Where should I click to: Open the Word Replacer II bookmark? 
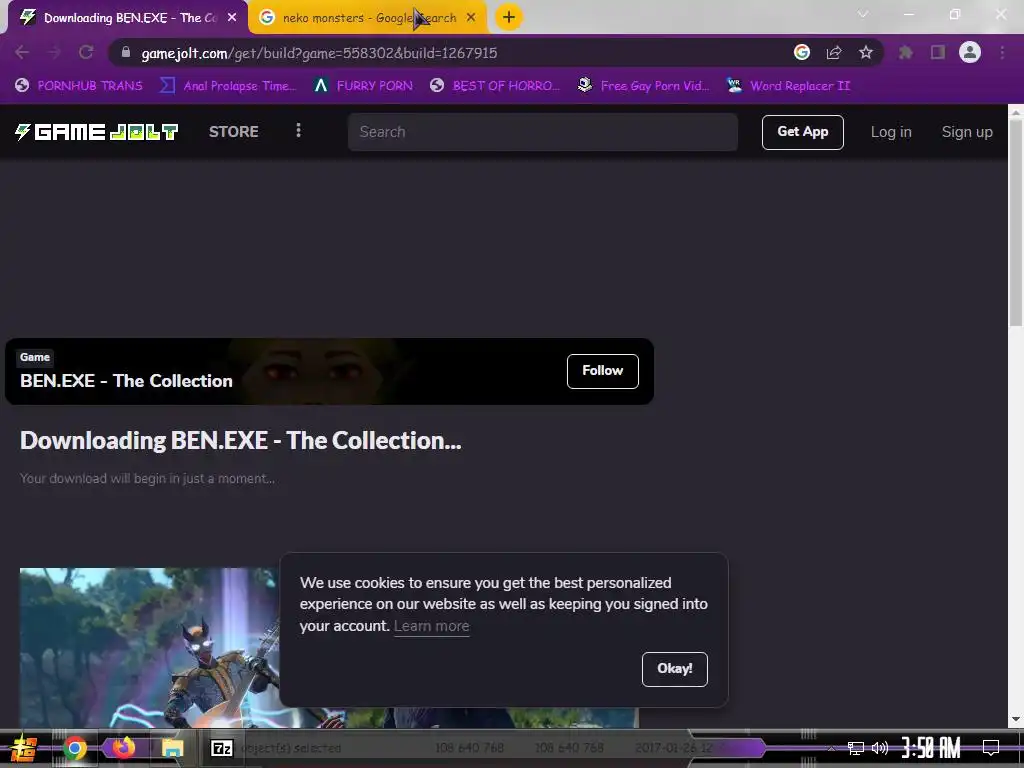pyautogui.click(x=788, y=86)
